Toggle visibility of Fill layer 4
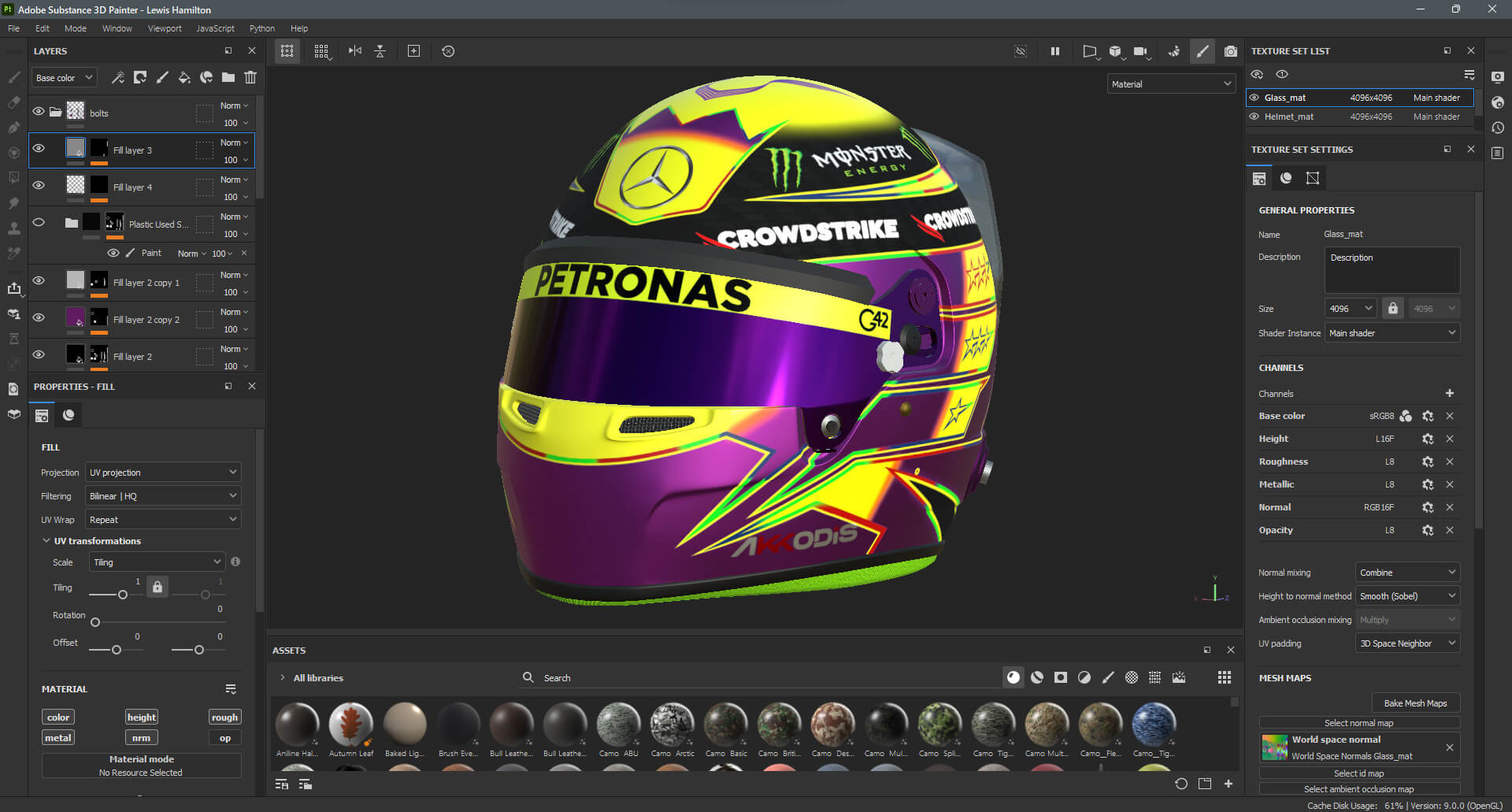The width and height of the screenshot is (1512, 812). coord(38,185)
